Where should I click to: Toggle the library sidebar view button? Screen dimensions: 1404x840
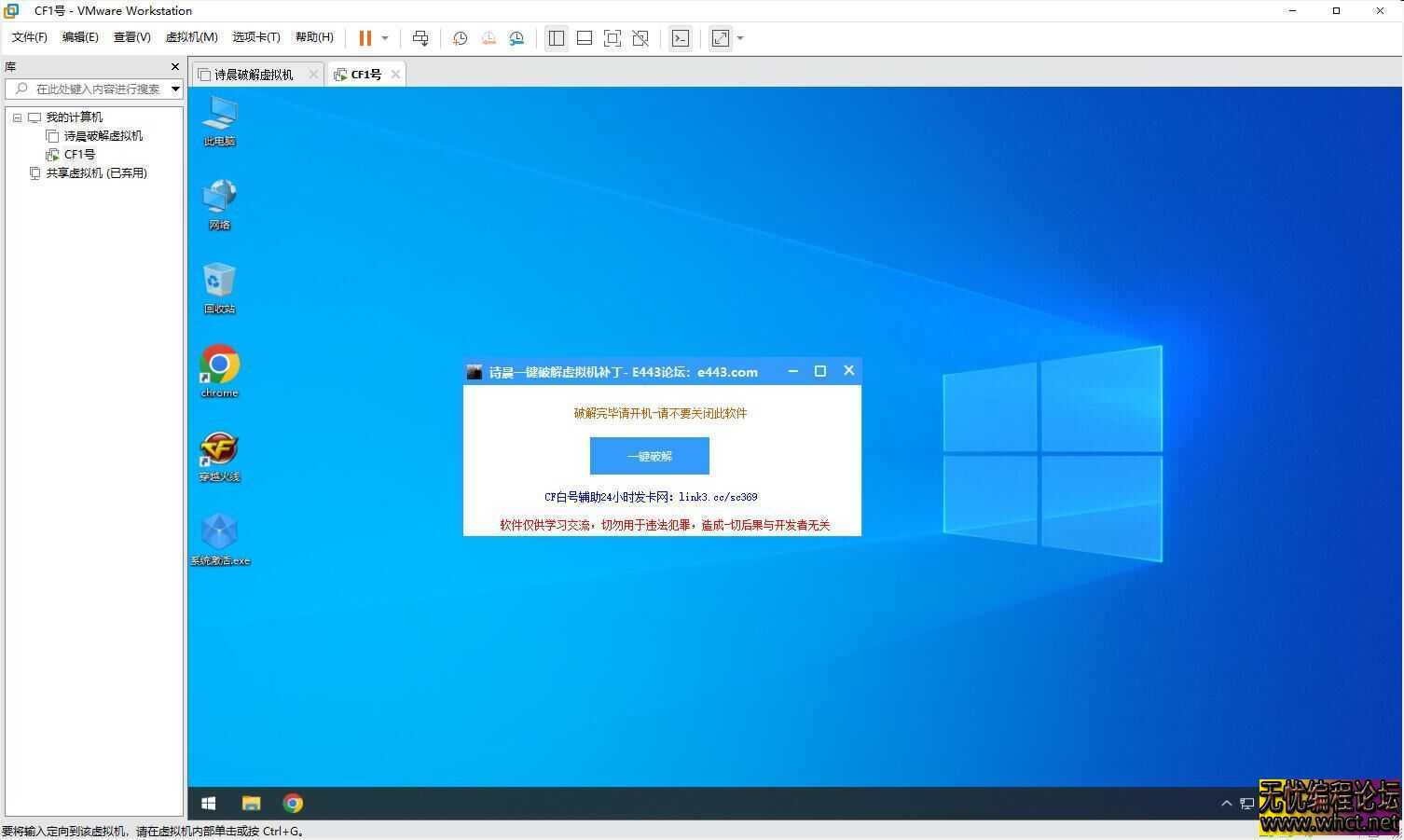pyautogui.click(x=557, y=38)
